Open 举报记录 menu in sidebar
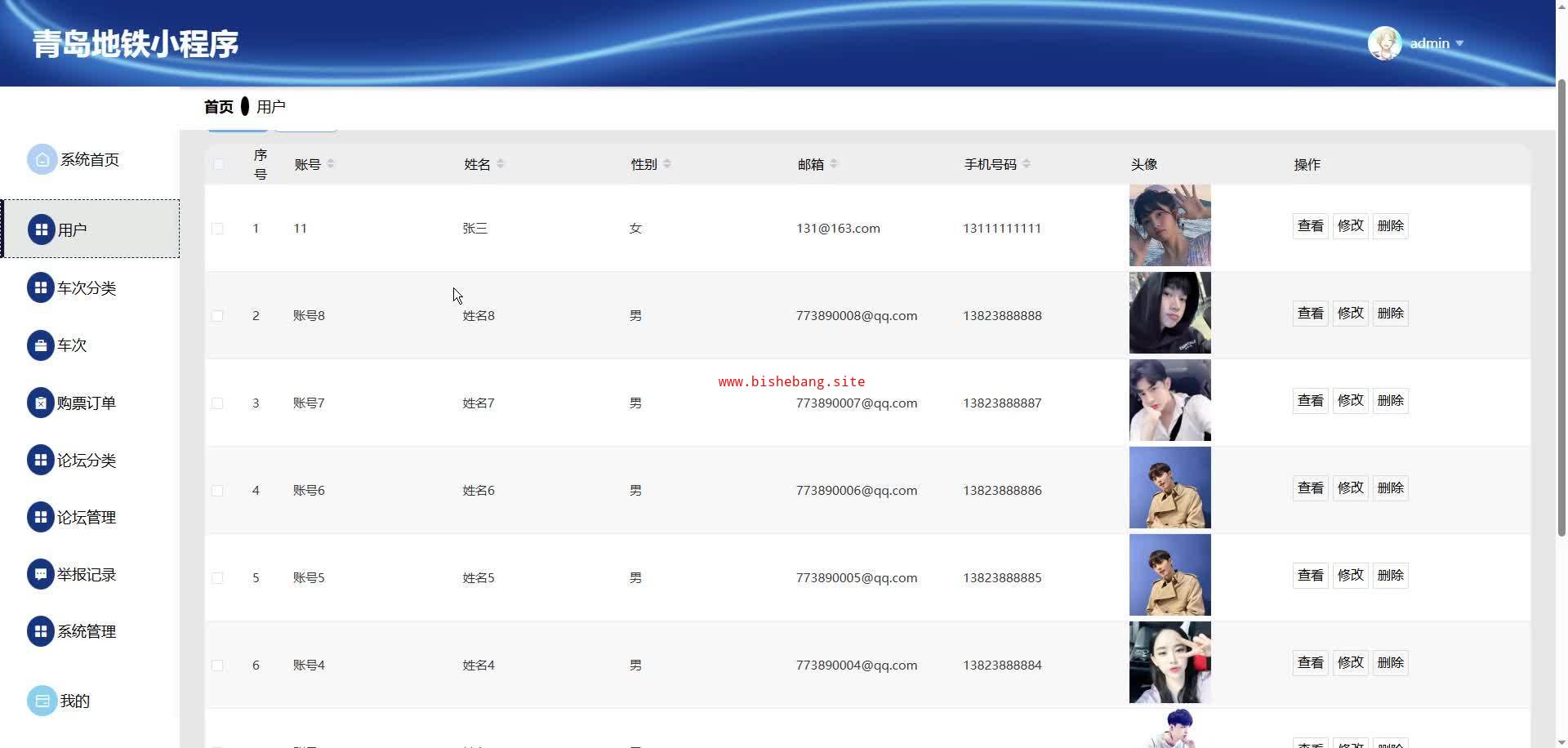Image resolution: width=1568 pixels, height=748 pixels. point(87,574)
